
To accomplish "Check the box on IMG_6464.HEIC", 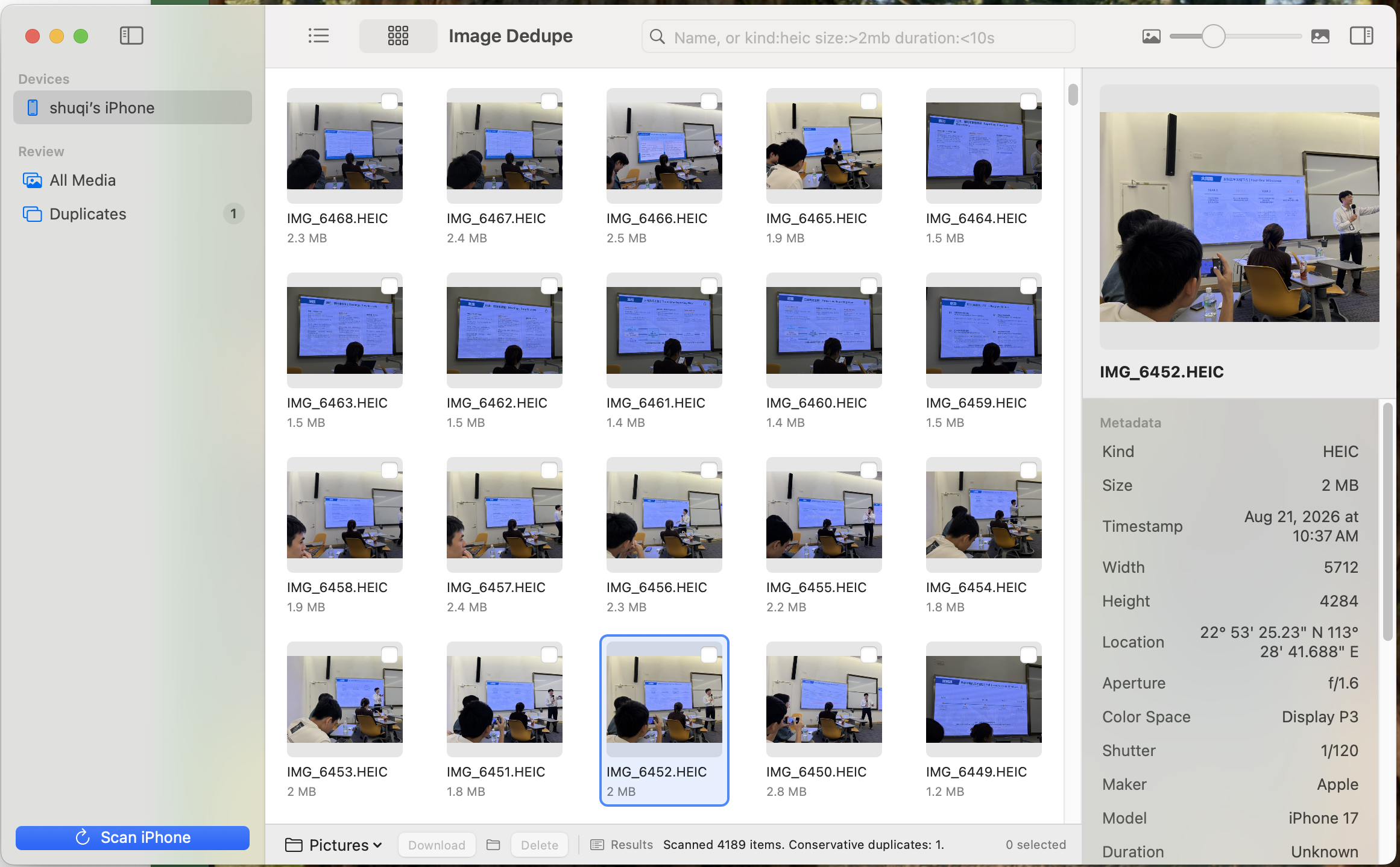I will [x=1029, y=101].
